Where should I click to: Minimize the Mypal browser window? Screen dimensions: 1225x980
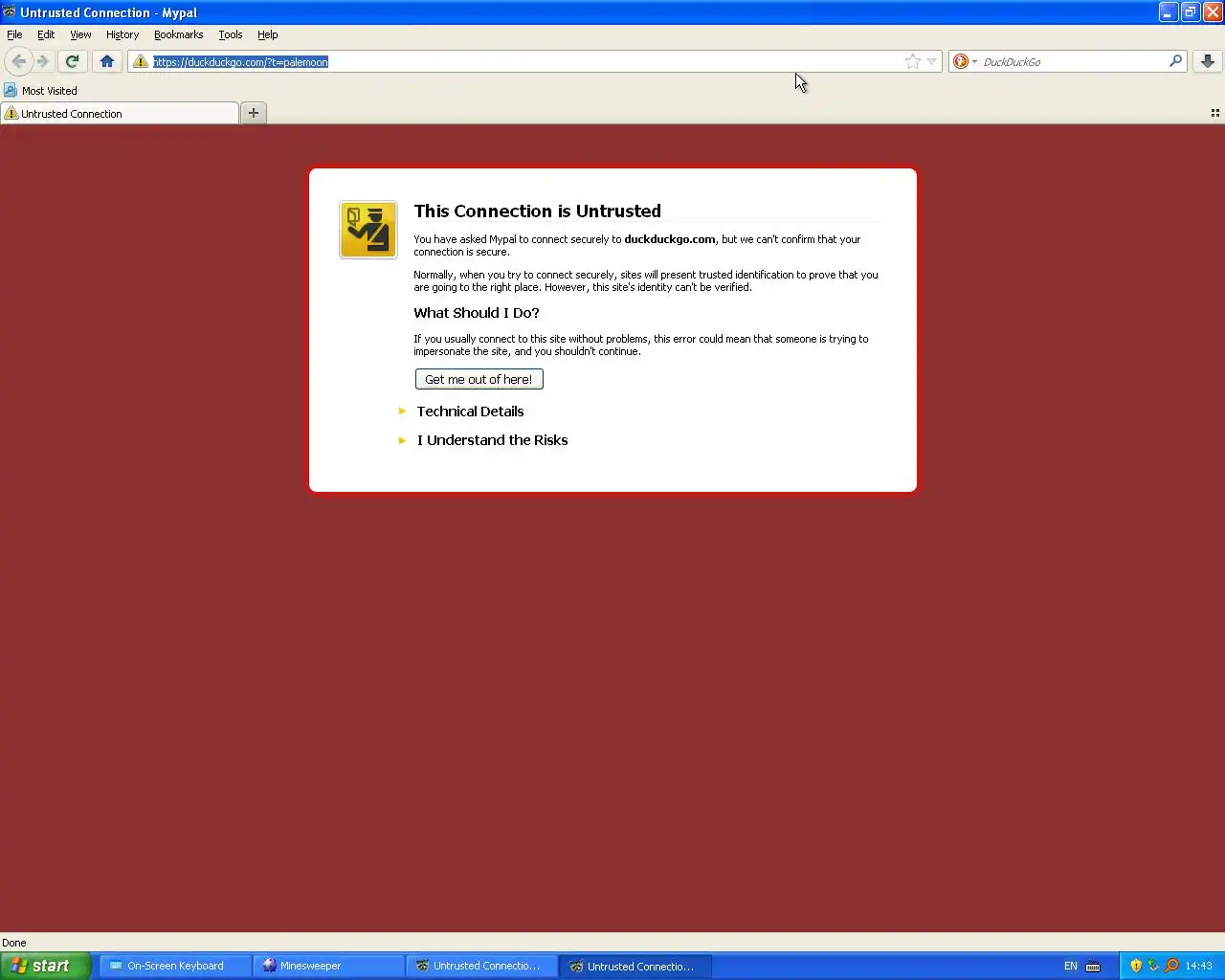click(1169, 12)
